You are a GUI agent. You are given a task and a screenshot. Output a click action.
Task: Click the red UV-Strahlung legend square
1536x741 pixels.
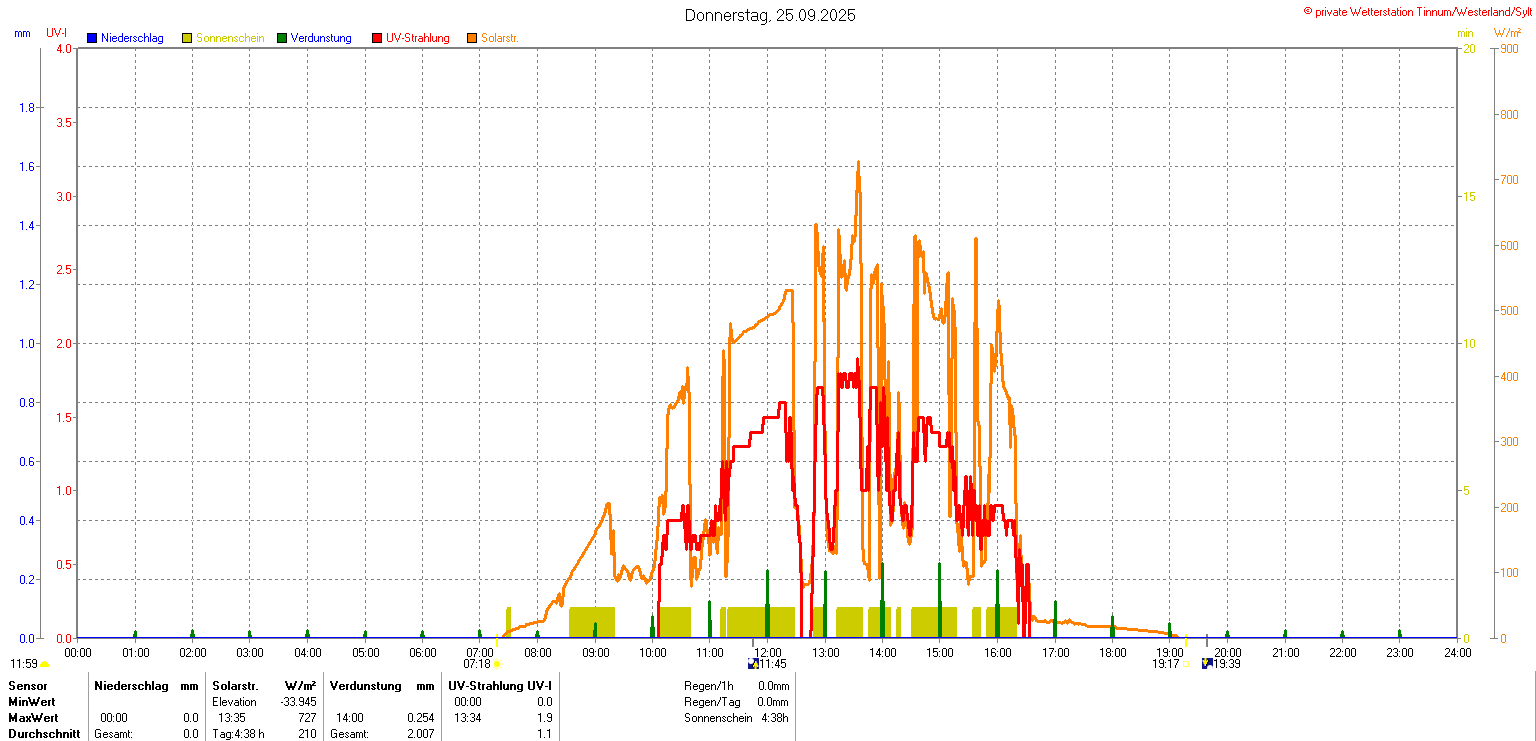pyautogui.click(x=377, y=38)
